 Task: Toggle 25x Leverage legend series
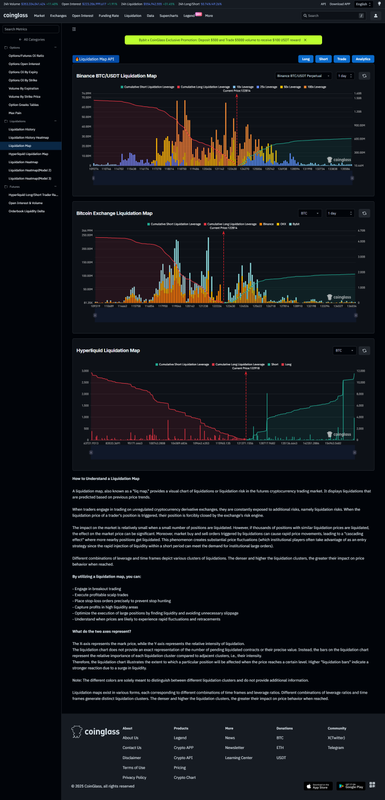(x=267, y=87)
